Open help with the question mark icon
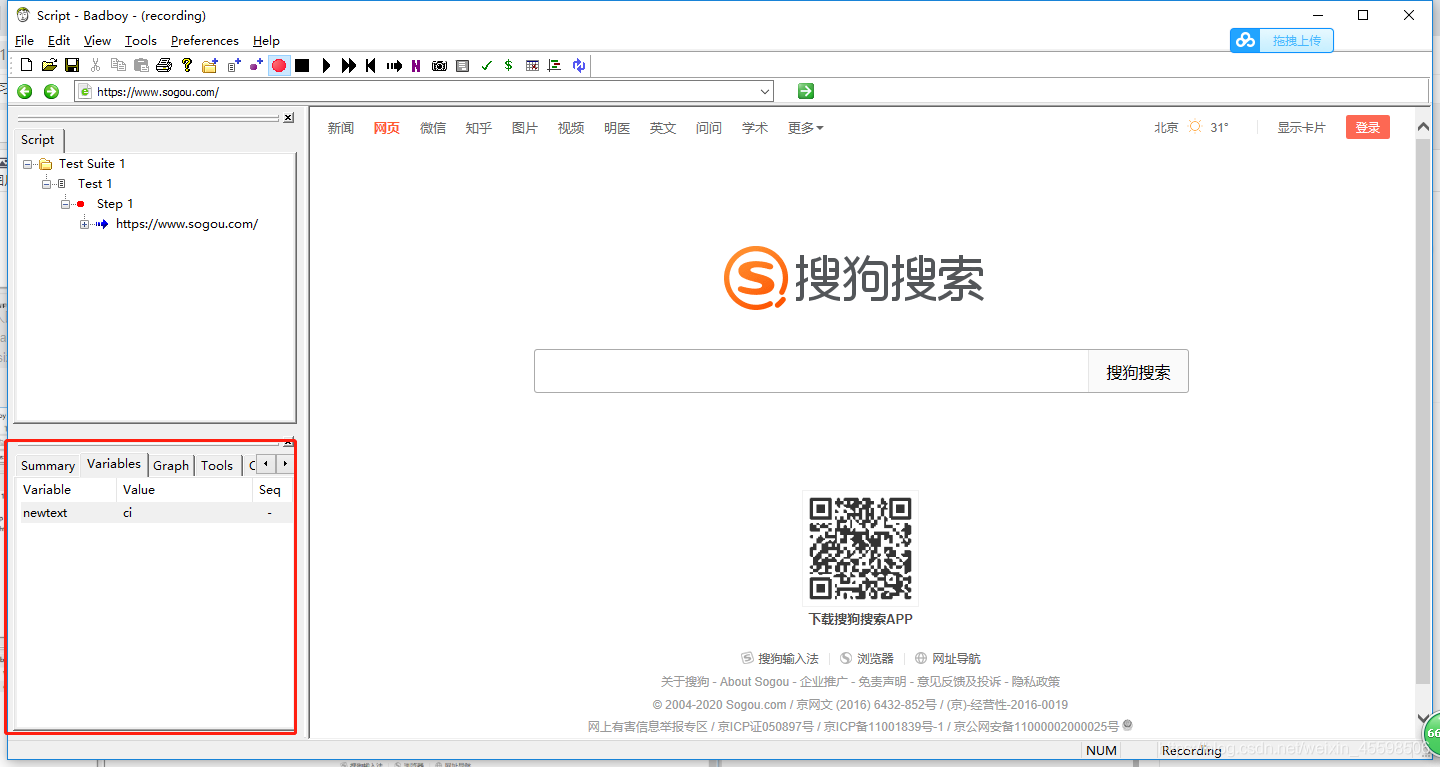This screenshot has width=1440, height=767. [187, 65]
